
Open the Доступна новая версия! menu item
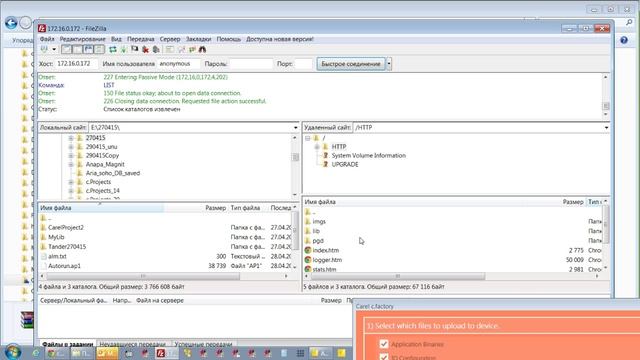[280, 39]
